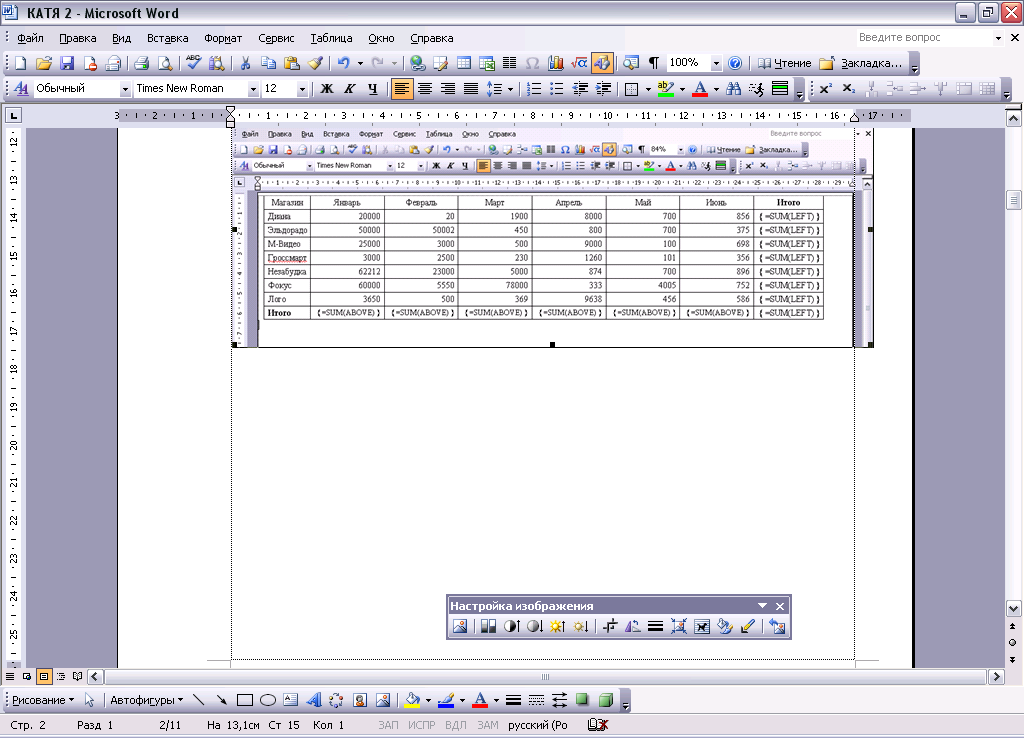Insert table icon in toolbar
This screenshot has height=738, width=1024.
(x=464, y=63)
